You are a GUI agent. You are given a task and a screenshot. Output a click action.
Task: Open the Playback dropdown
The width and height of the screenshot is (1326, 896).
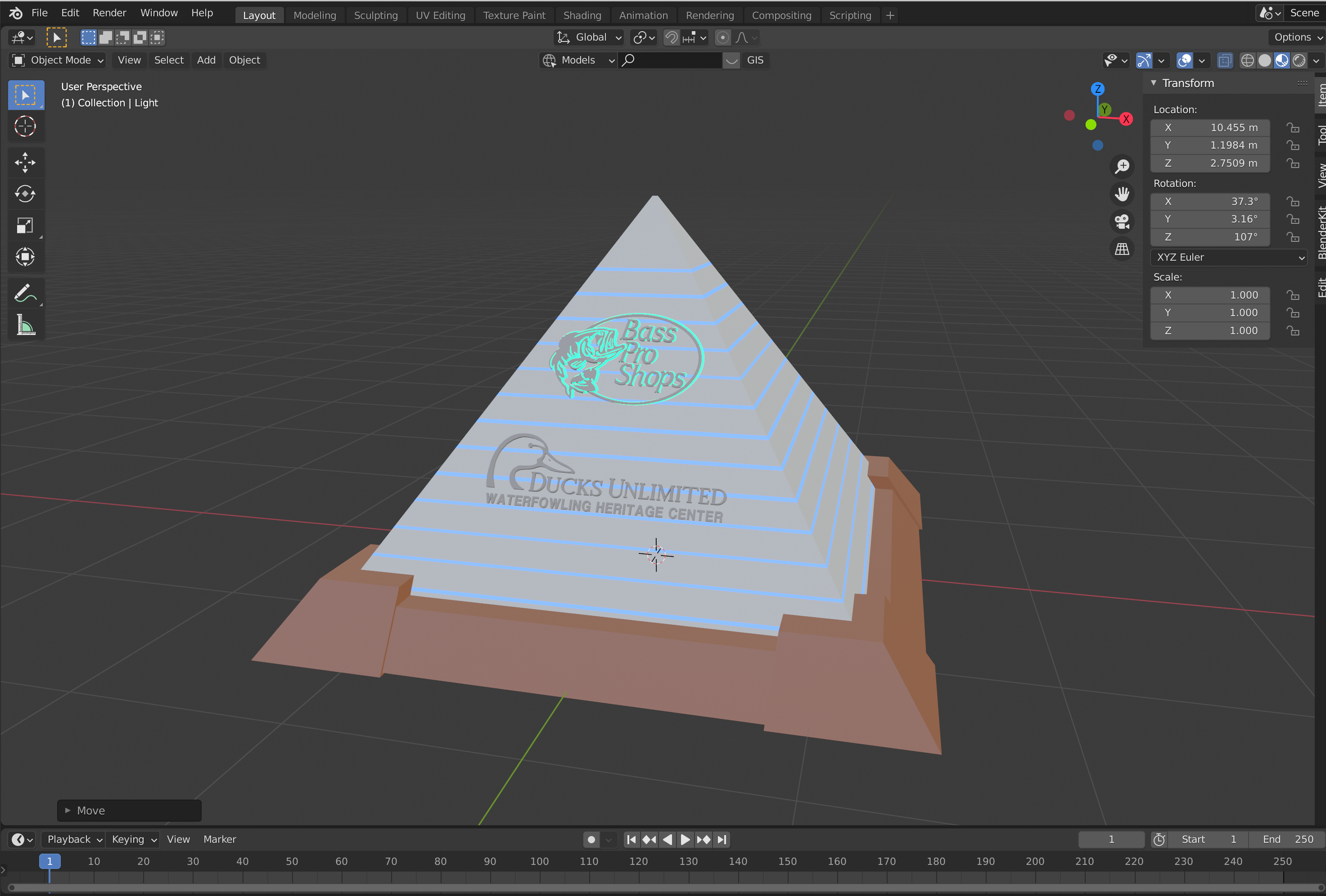click(x=73, y=839)
